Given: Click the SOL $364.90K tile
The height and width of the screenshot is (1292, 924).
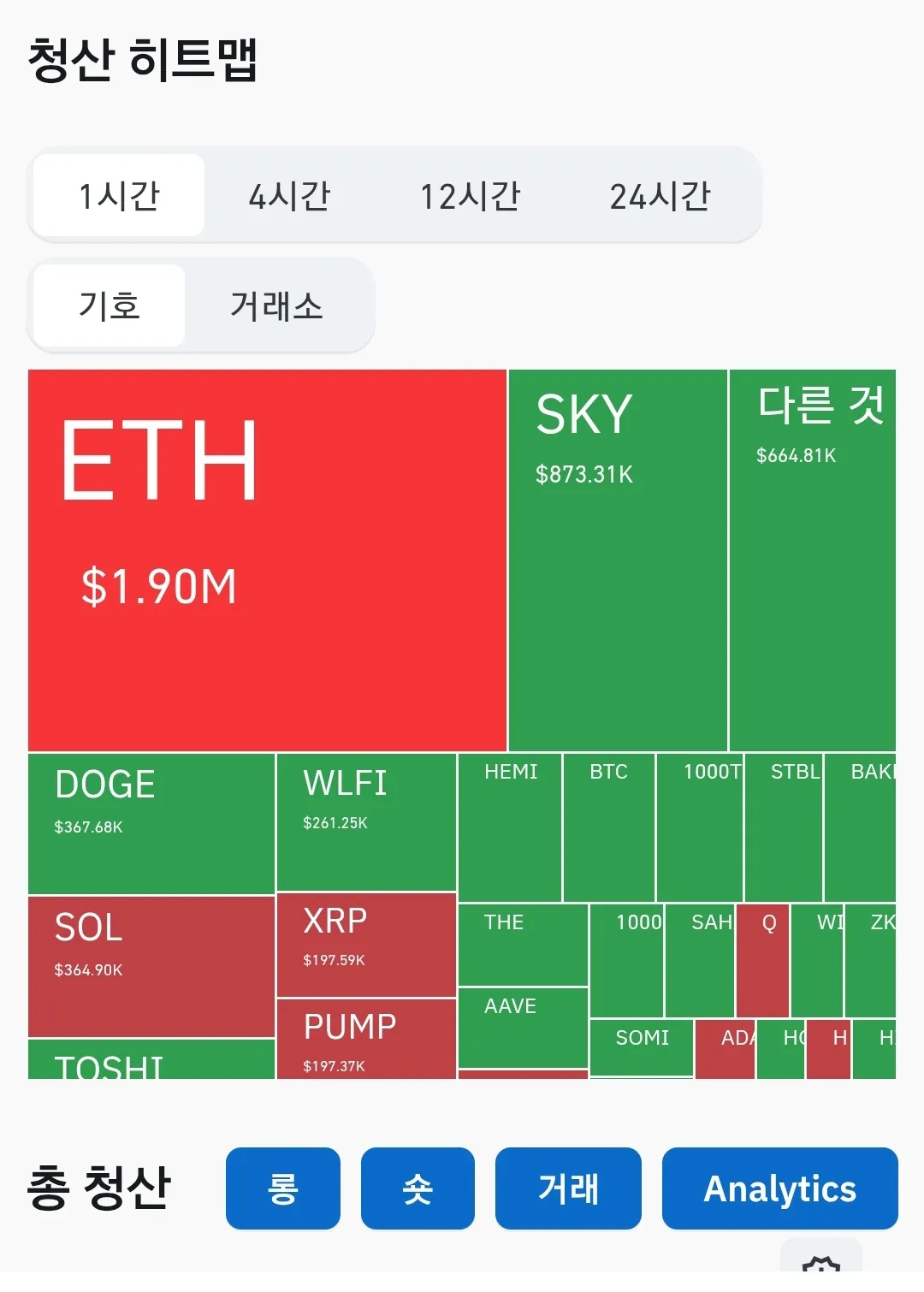Looking at the screenshot, I should pos(151,966).
